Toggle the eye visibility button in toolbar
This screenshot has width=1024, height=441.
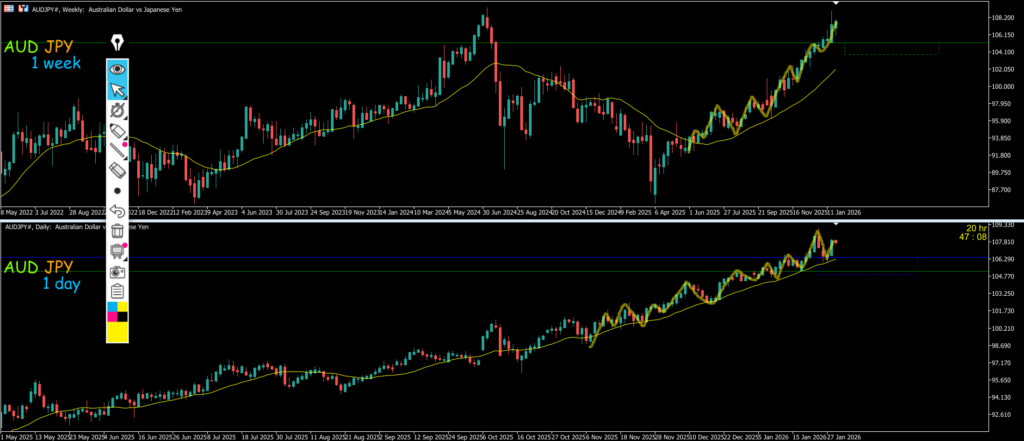(118, 69)
